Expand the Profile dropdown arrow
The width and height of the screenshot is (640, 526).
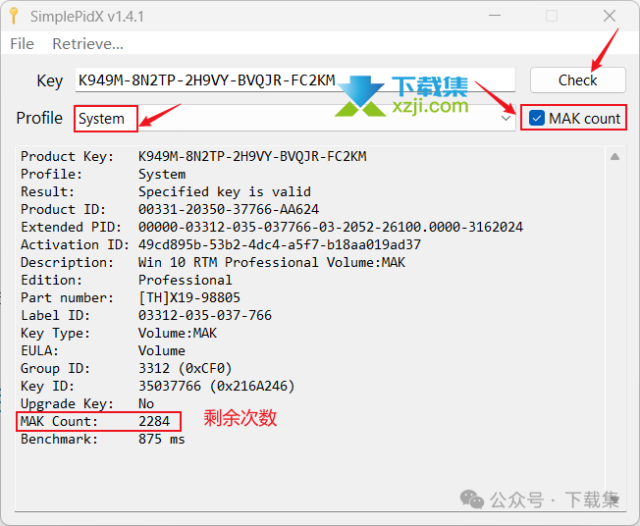(x=506, y=118)
